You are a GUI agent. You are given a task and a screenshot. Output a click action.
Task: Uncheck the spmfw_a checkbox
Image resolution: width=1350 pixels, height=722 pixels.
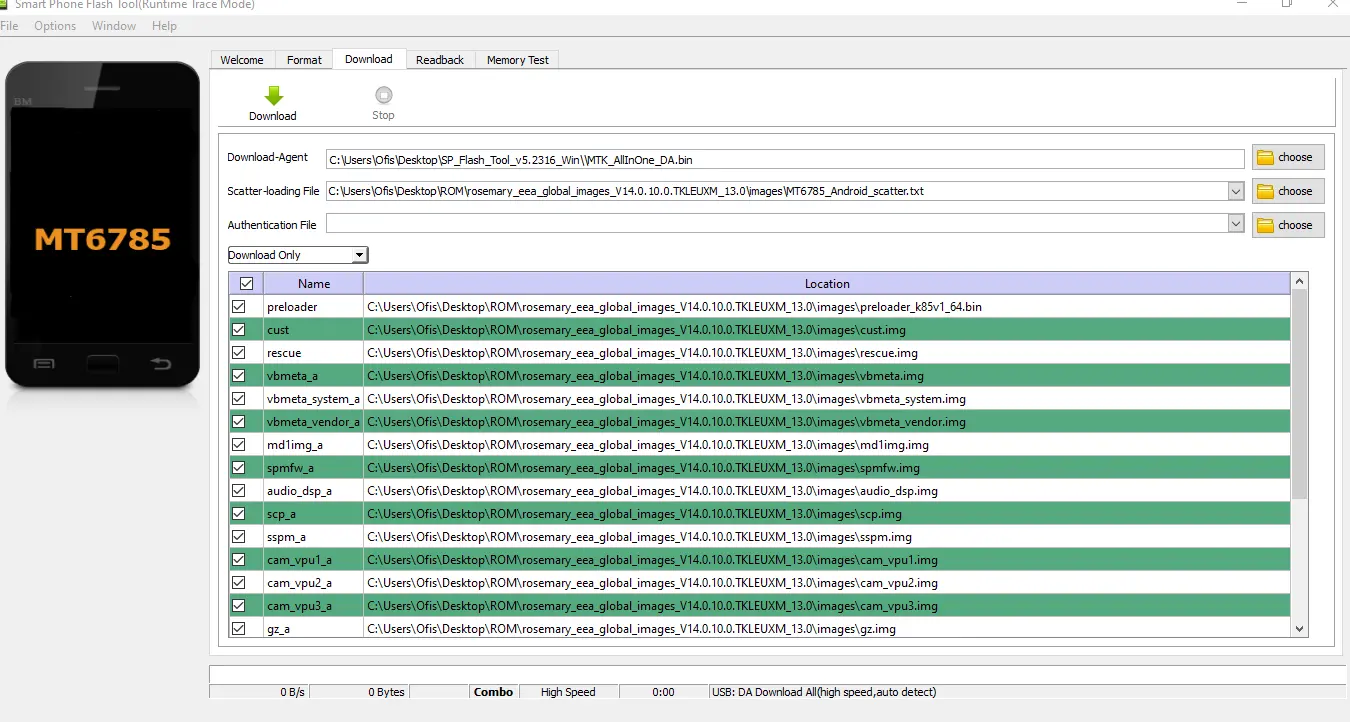pyautogui.click(x=238, y=468)
